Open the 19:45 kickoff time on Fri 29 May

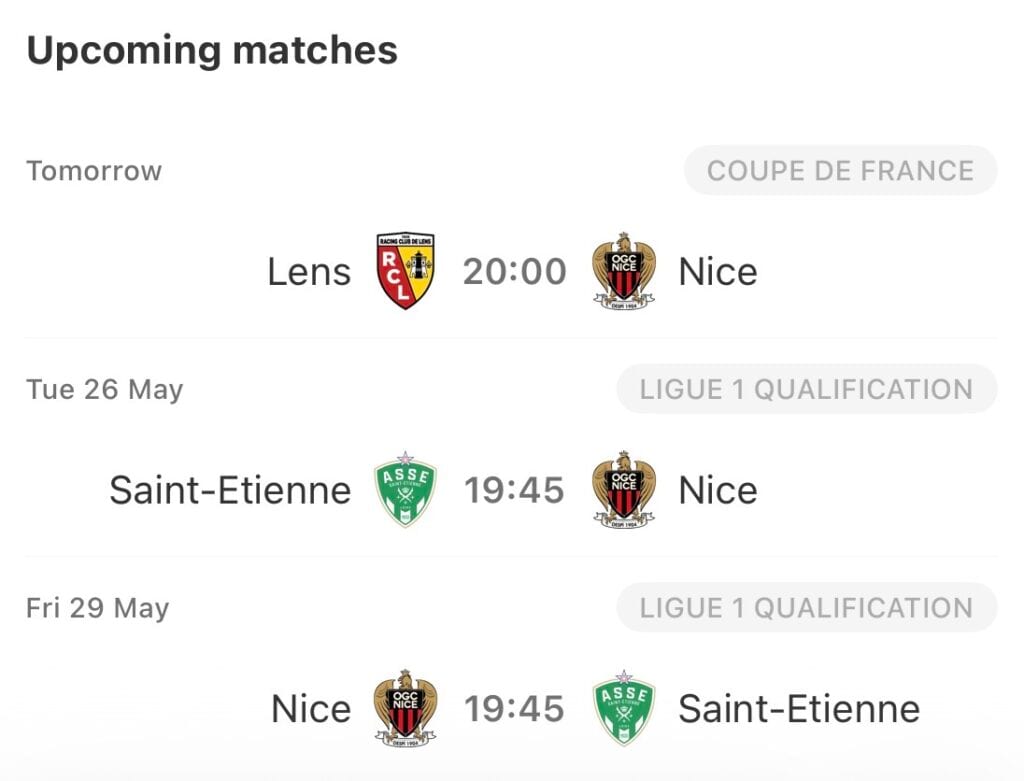[514, 709]
